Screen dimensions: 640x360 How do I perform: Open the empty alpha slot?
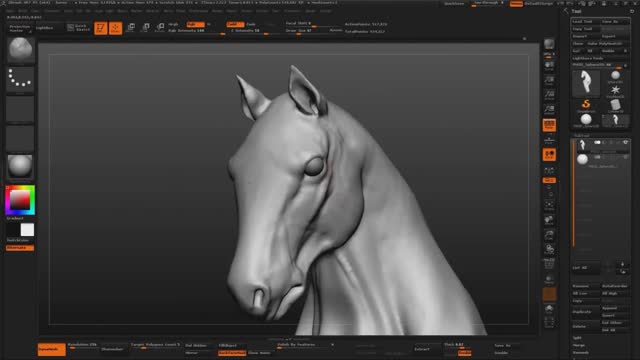click(x=20, y=109)
